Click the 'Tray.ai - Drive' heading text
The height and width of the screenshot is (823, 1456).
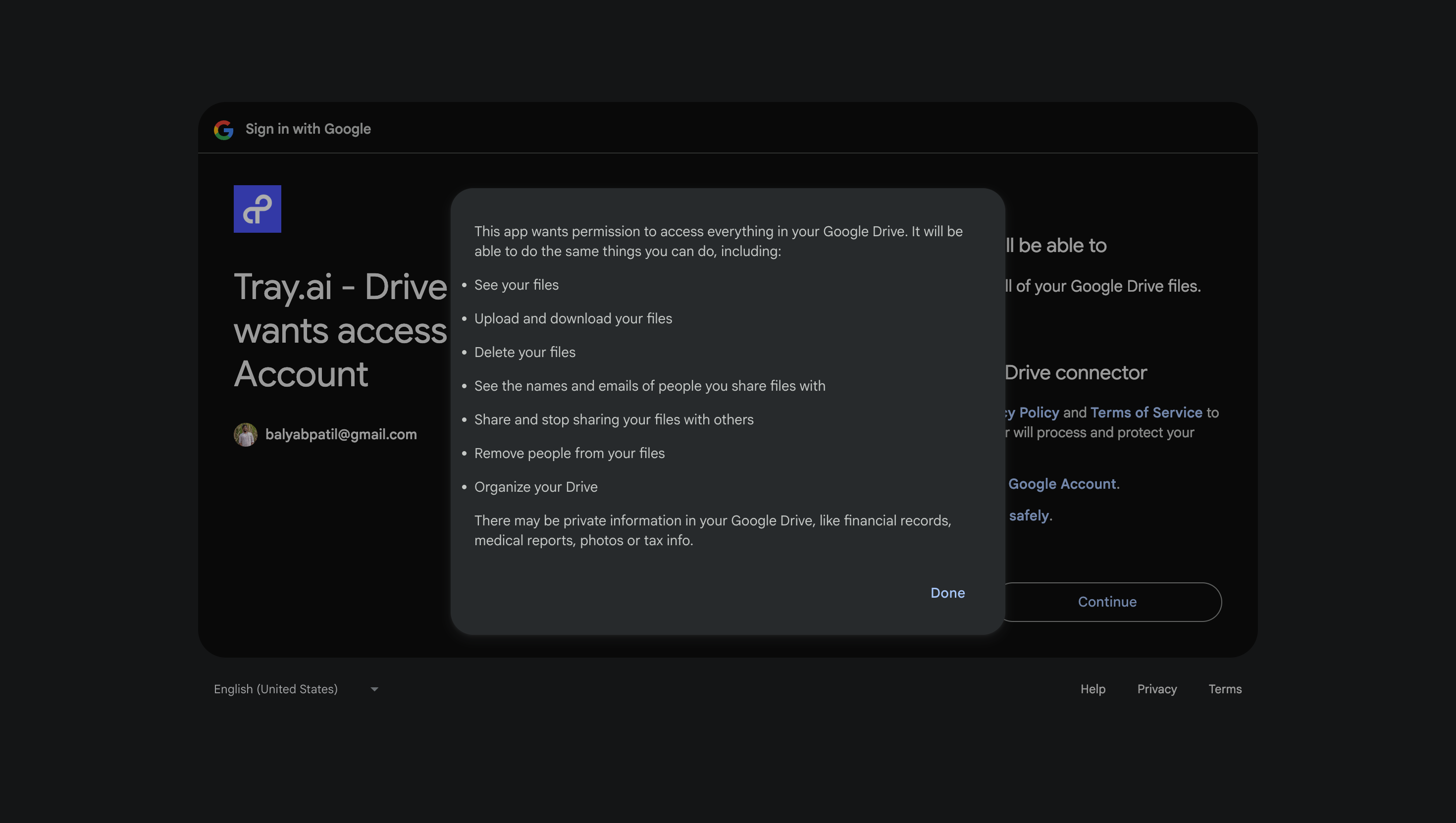(340, 287)
